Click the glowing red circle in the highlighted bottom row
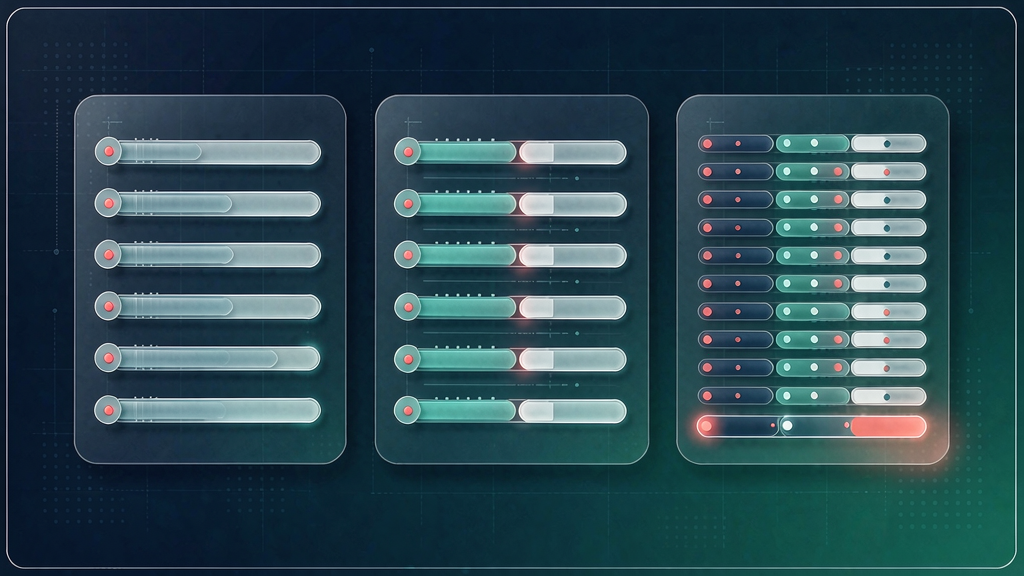This screenshot has width=1024, height=576. (x=706, y=426)
